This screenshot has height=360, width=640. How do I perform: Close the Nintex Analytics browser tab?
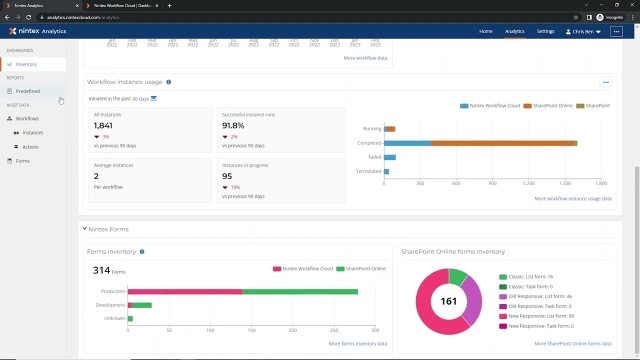(x=77, y=6)
